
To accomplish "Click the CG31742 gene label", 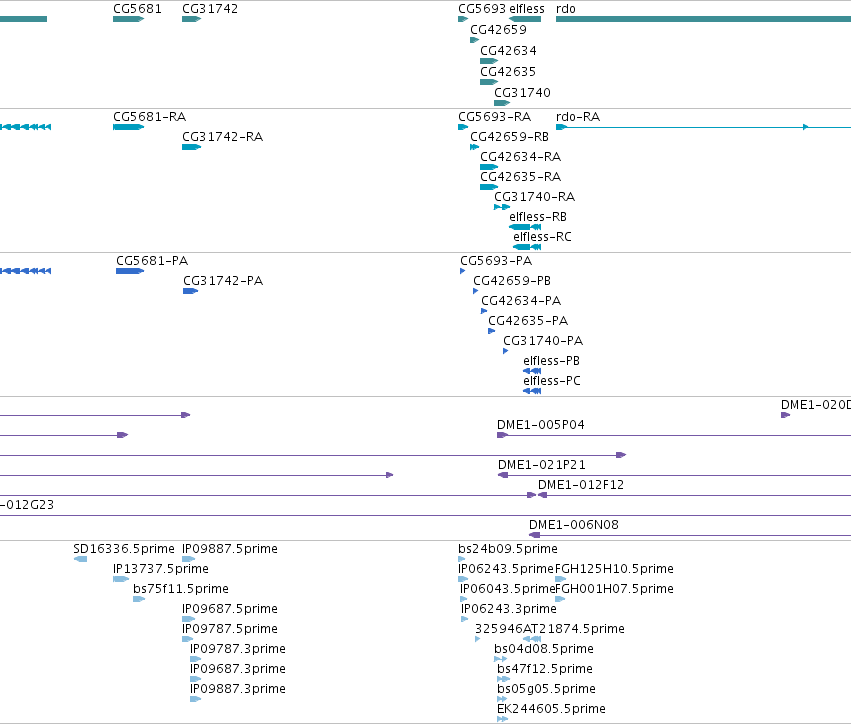I will 210,9.
